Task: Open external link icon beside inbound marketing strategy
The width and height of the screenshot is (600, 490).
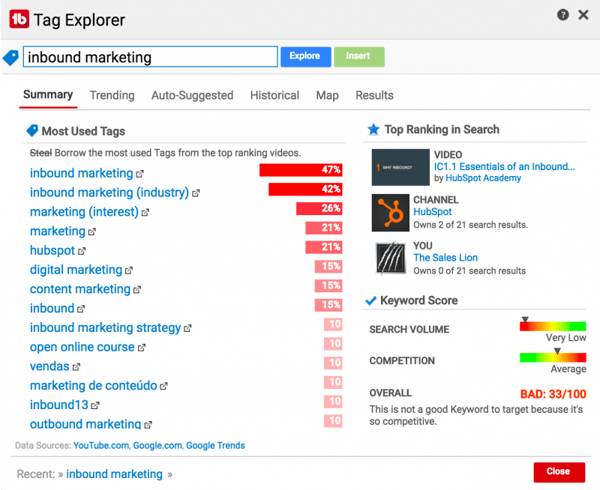Action: click(187, 328)
